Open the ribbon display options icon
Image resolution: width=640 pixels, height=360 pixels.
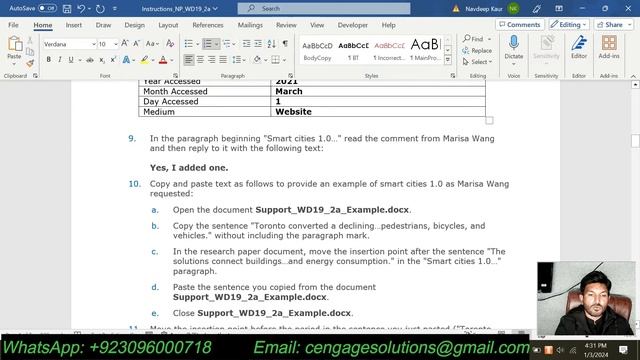[559, 8]
